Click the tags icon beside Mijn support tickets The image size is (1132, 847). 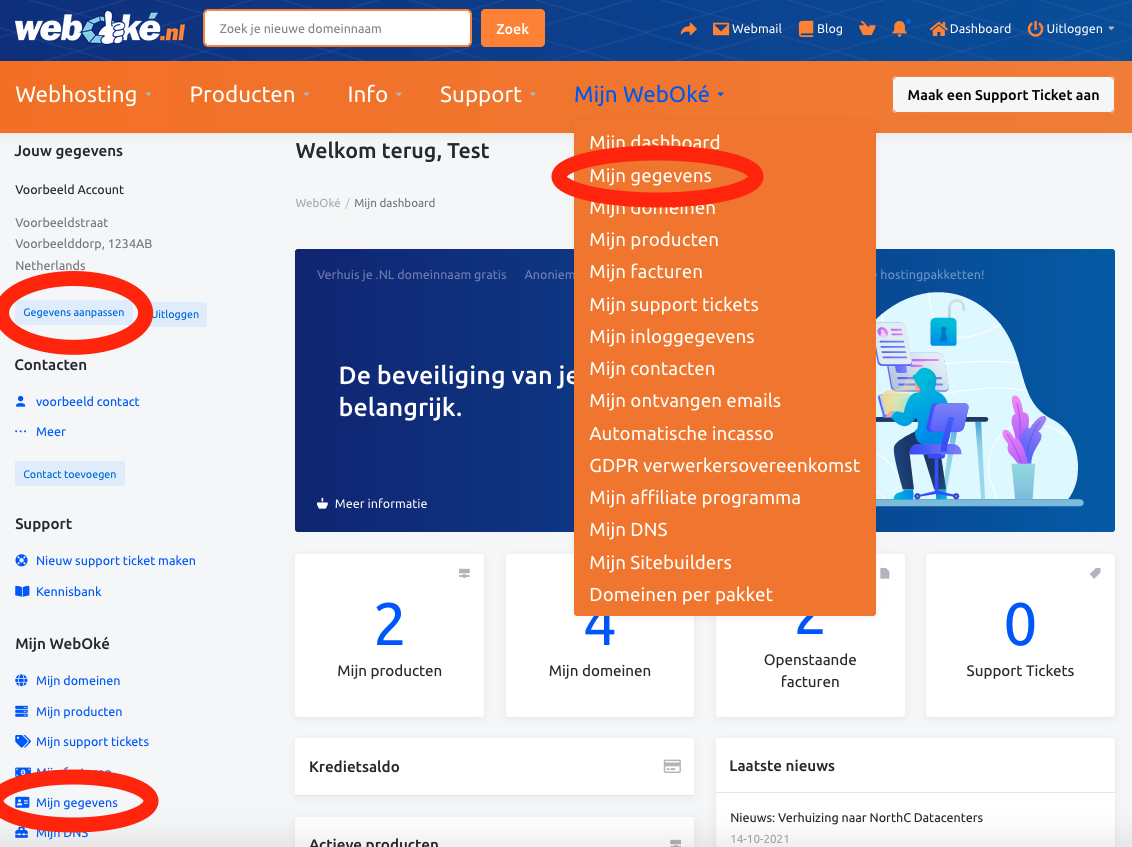(23, 742)
